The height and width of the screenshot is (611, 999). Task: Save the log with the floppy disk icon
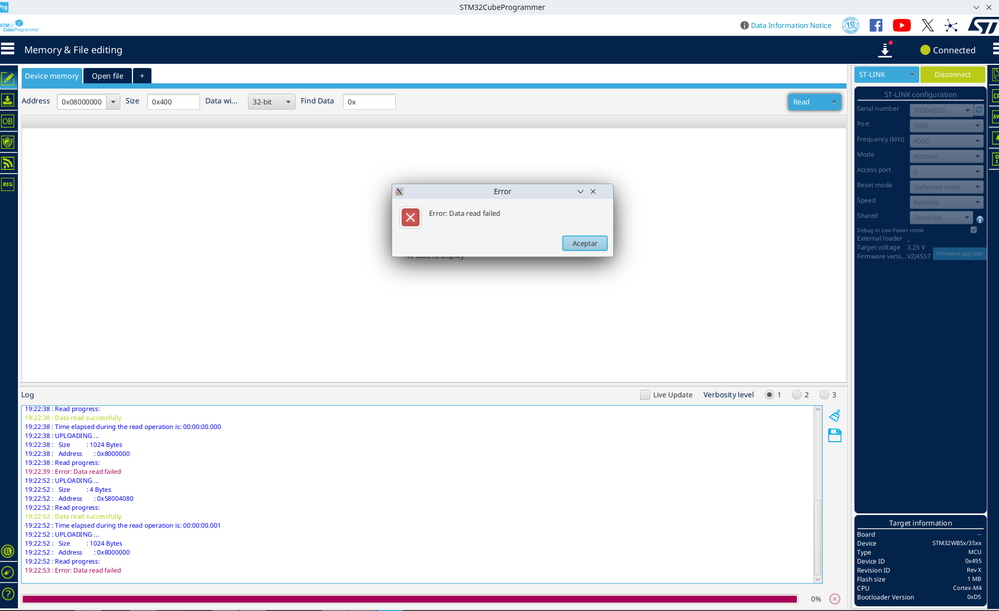tap(835, 435)
